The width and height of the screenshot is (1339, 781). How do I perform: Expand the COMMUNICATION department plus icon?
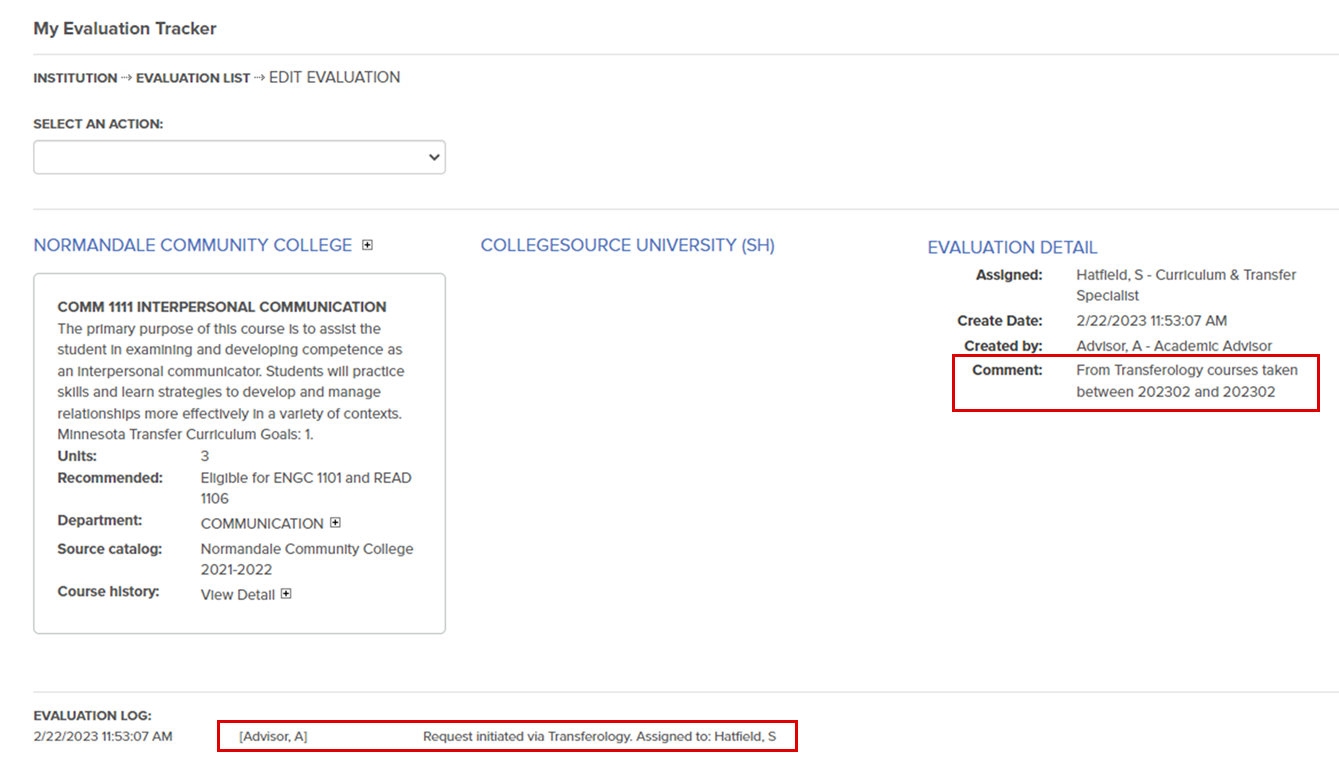(334, 521)
